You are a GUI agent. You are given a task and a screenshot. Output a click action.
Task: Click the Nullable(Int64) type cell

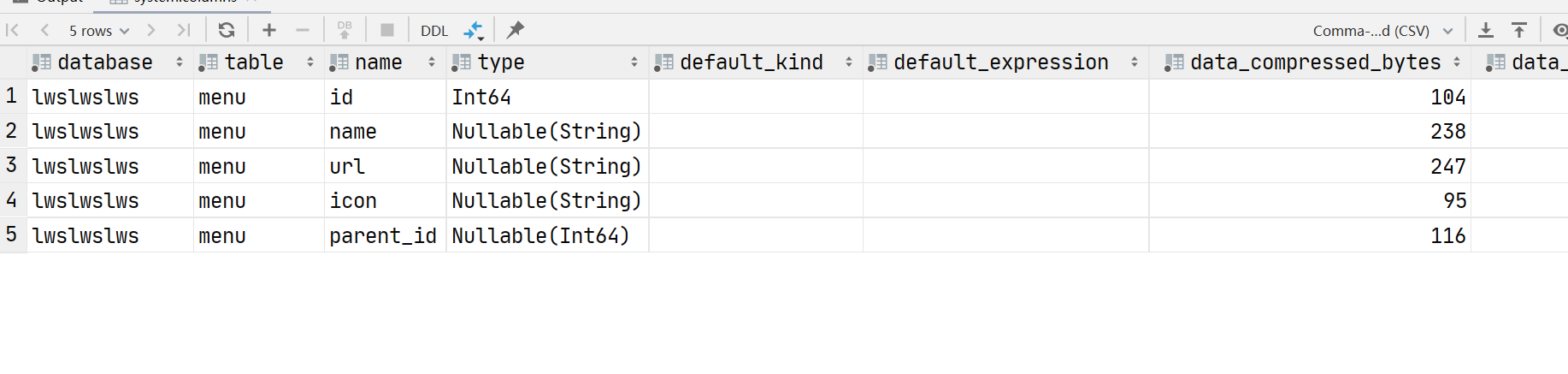(540, 235)
